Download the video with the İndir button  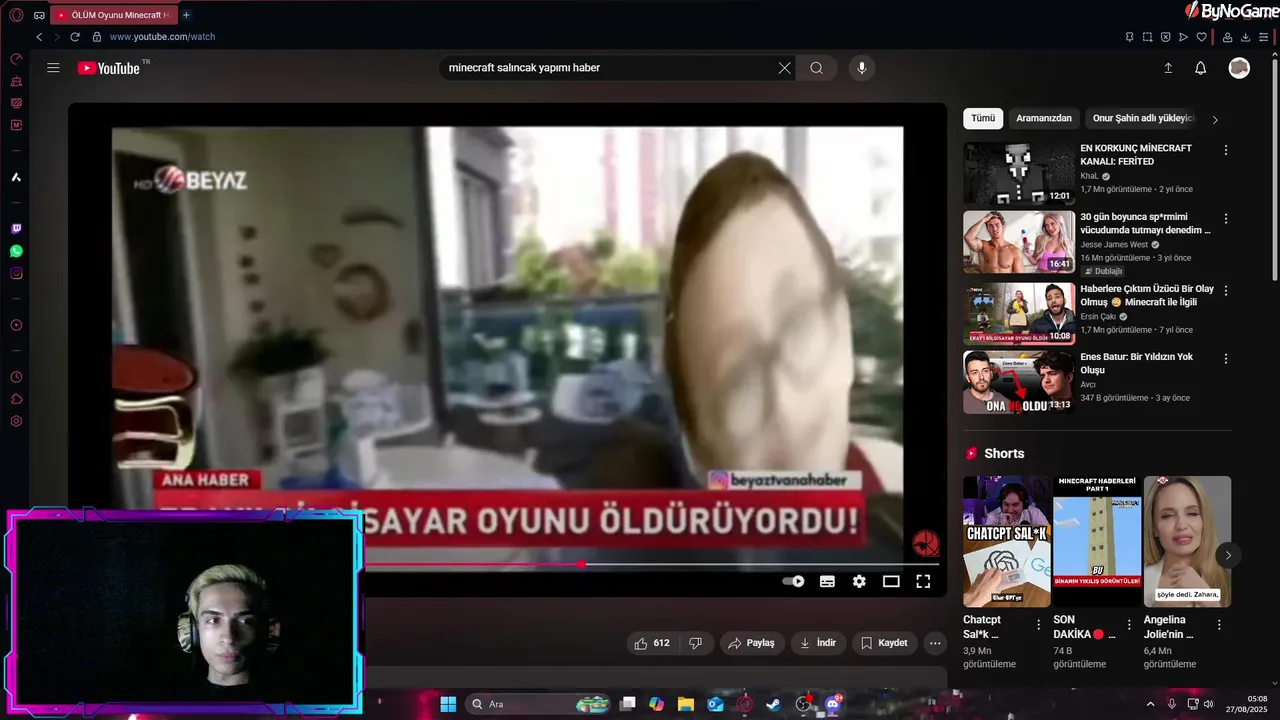(x=817, y=643)
